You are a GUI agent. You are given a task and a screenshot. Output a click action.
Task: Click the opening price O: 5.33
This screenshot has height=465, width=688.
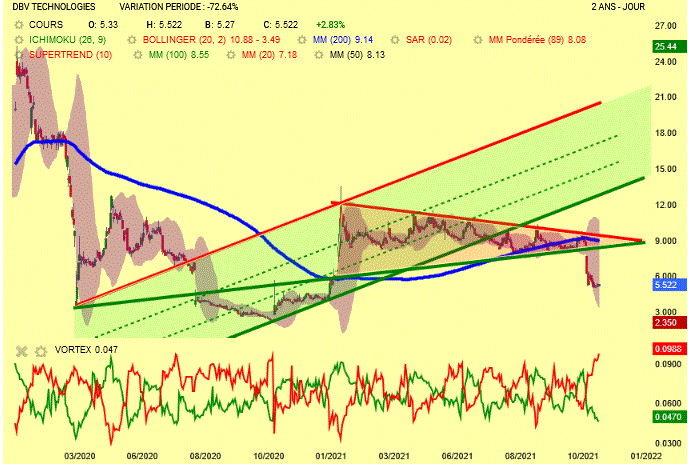103,25
